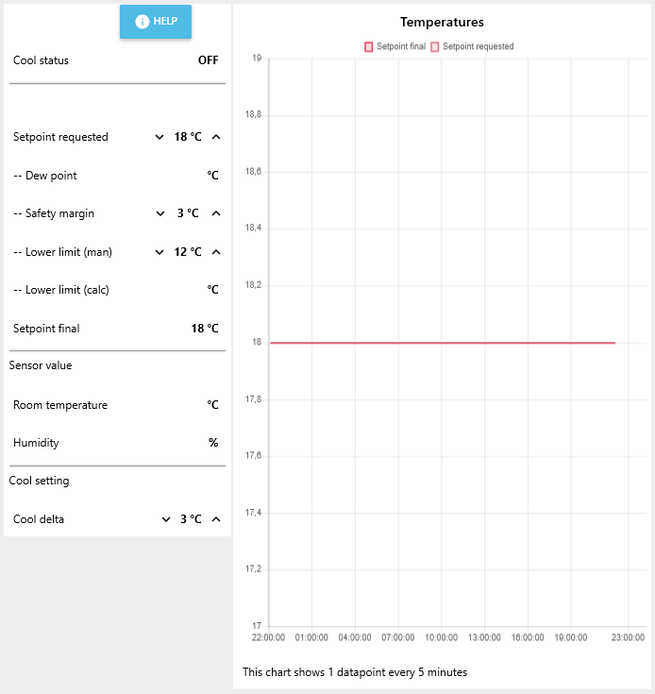Decrease Lower limit (man) value
Screen dimensions: 655x694
[159, 252]
